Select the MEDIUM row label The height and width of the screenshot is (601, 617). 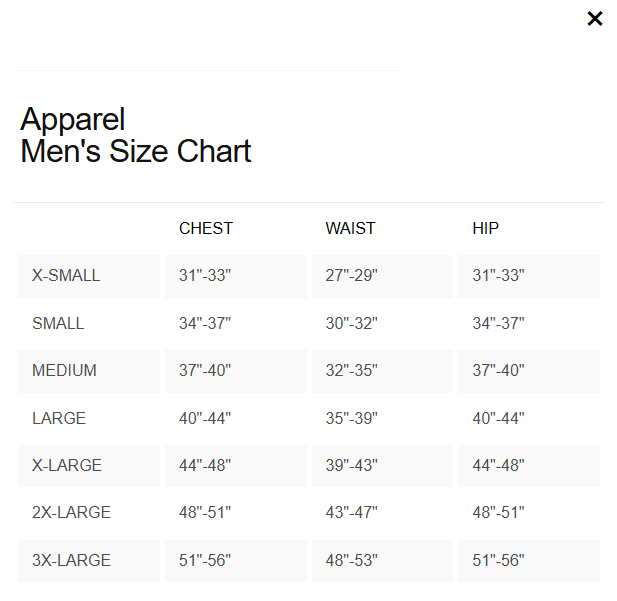click(64, 370)
